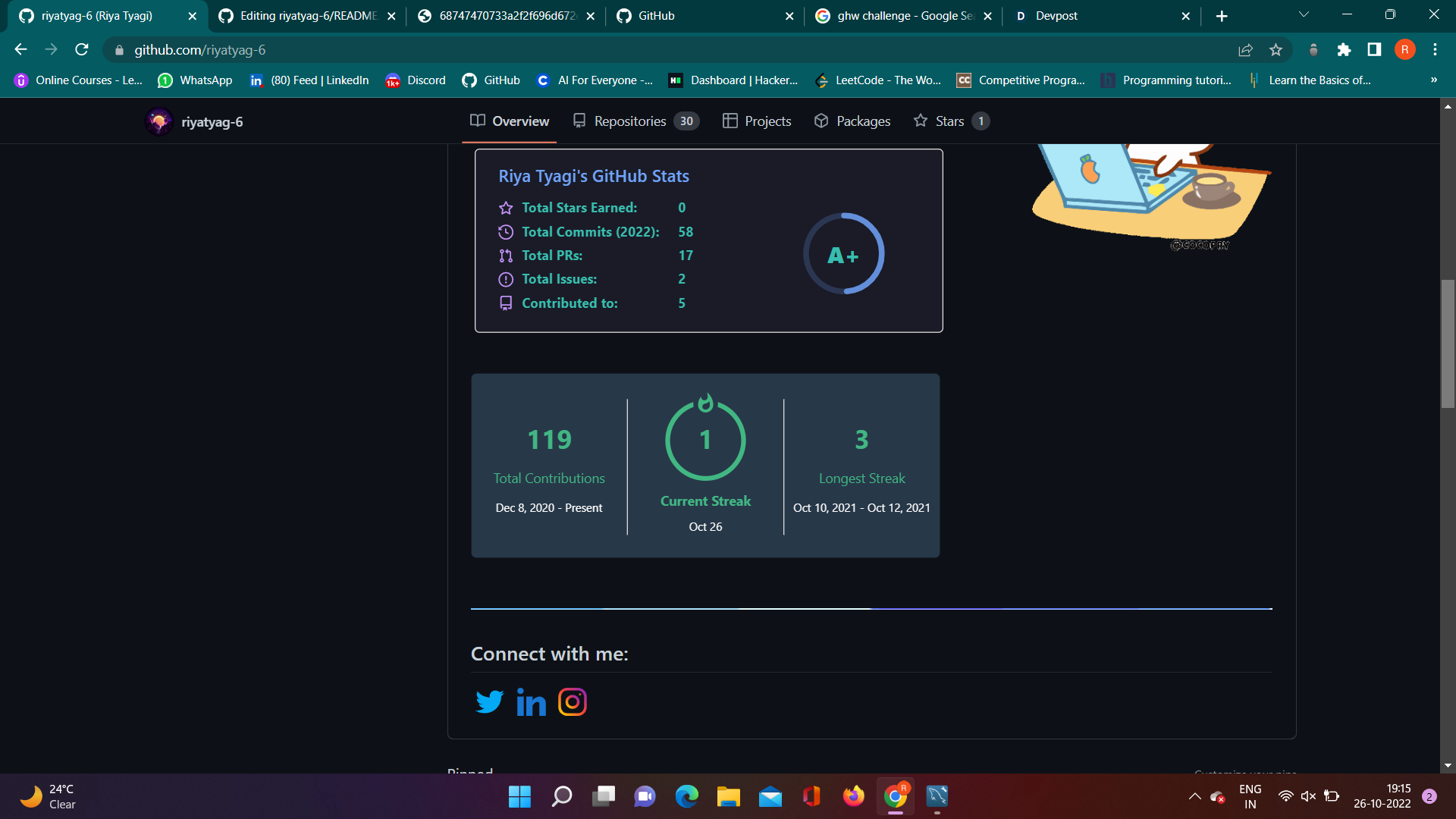
Task: Open the Stars profile tab
Action: [950, 121]
